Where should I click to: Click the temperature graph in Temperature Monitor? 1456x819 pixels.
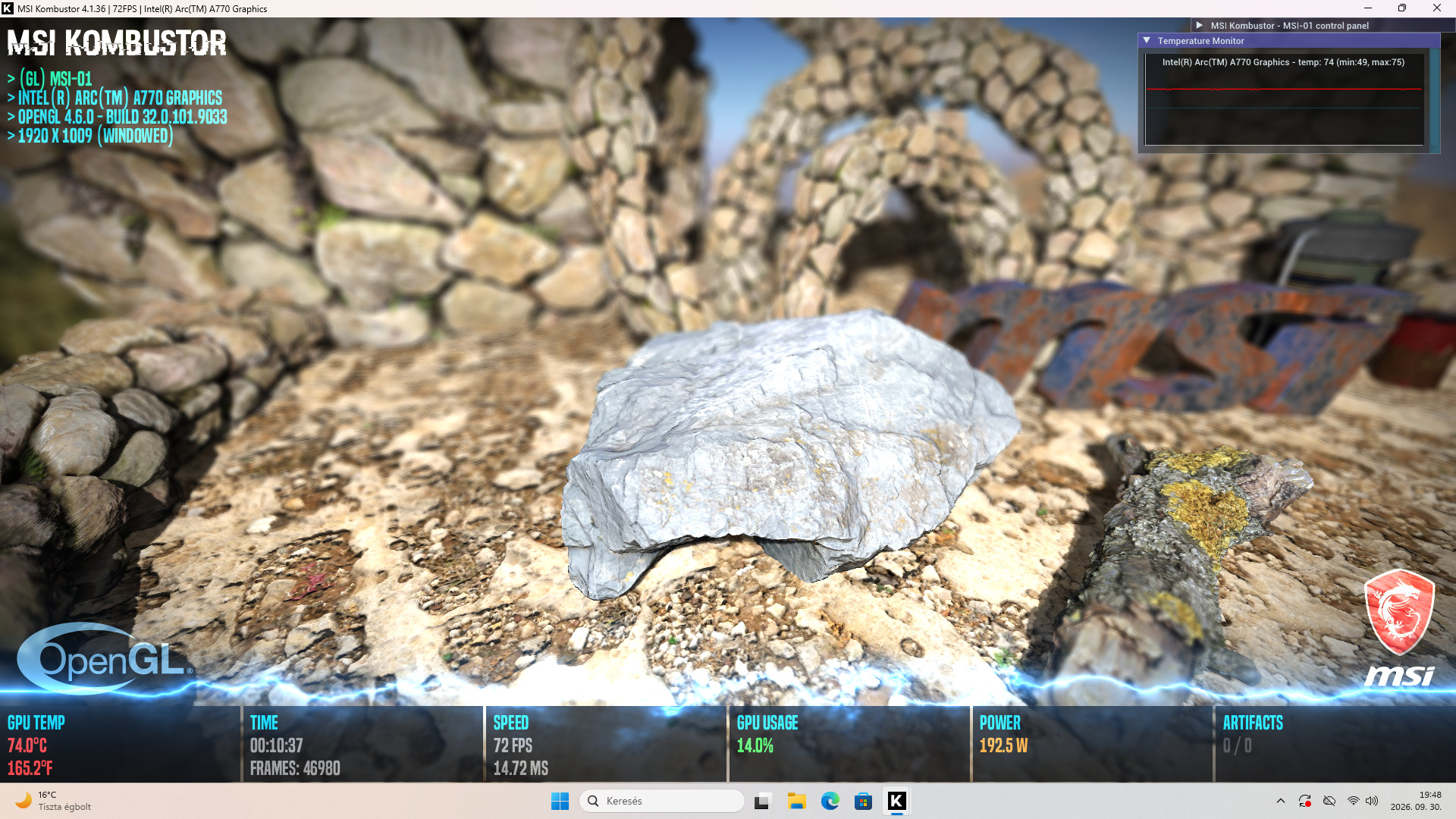click(1284, 99)
